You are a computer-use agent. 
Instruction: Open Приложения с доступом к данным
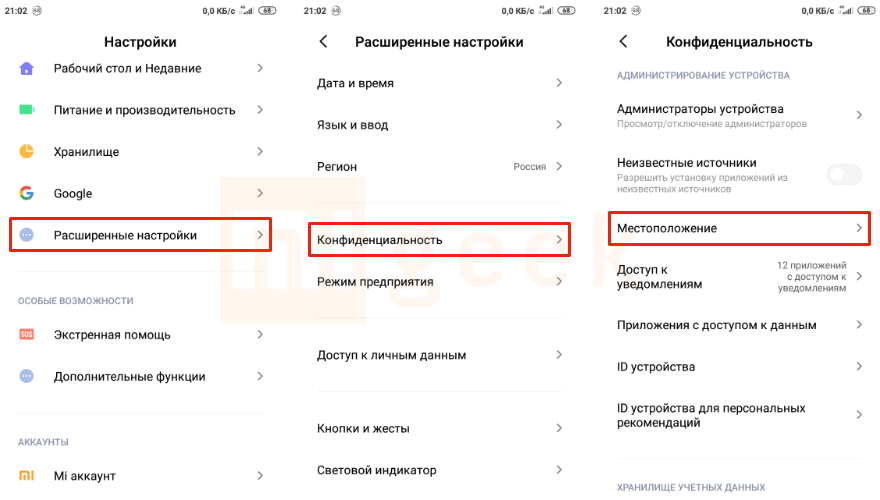(738, 325)
